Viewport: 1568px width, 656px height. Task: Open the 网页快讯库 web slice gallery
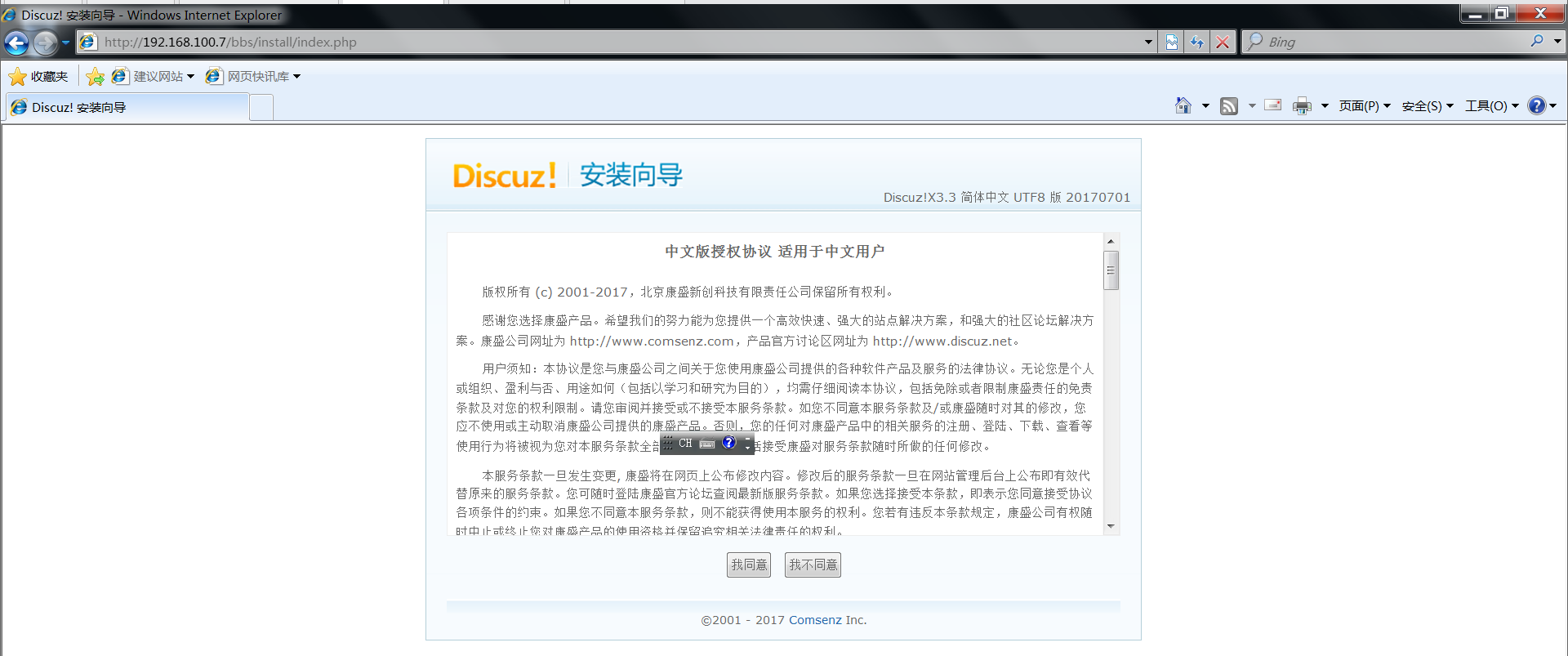[x=253, y=76]
